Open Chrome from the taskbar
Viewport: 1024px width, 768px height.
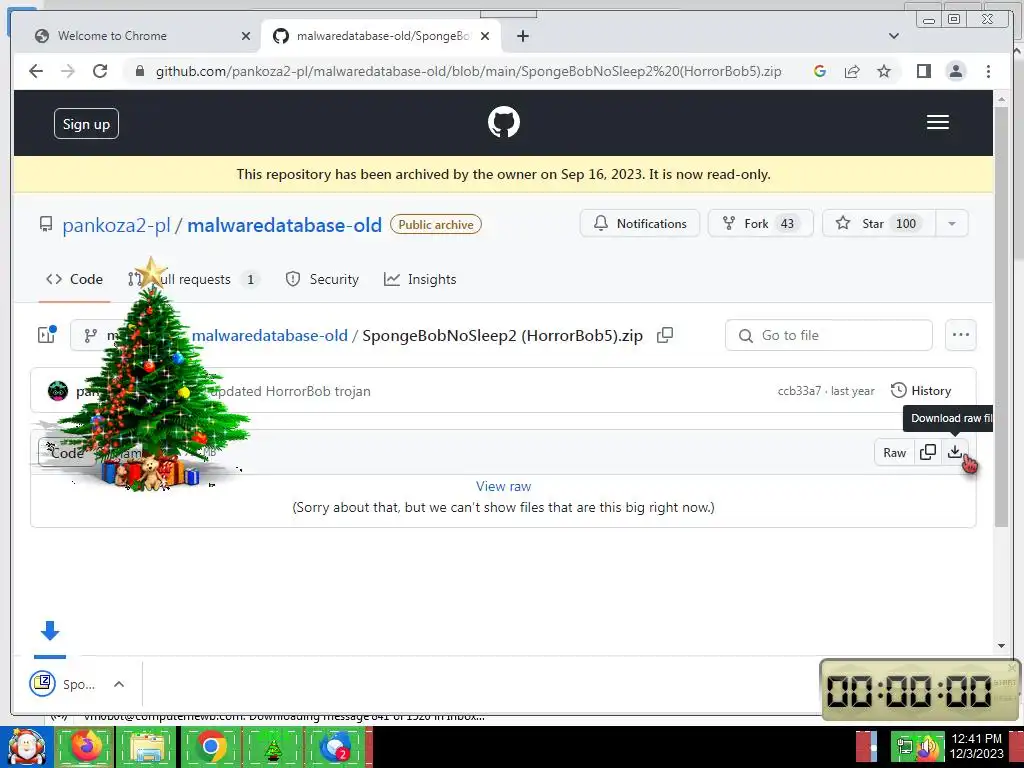[211, 746]
